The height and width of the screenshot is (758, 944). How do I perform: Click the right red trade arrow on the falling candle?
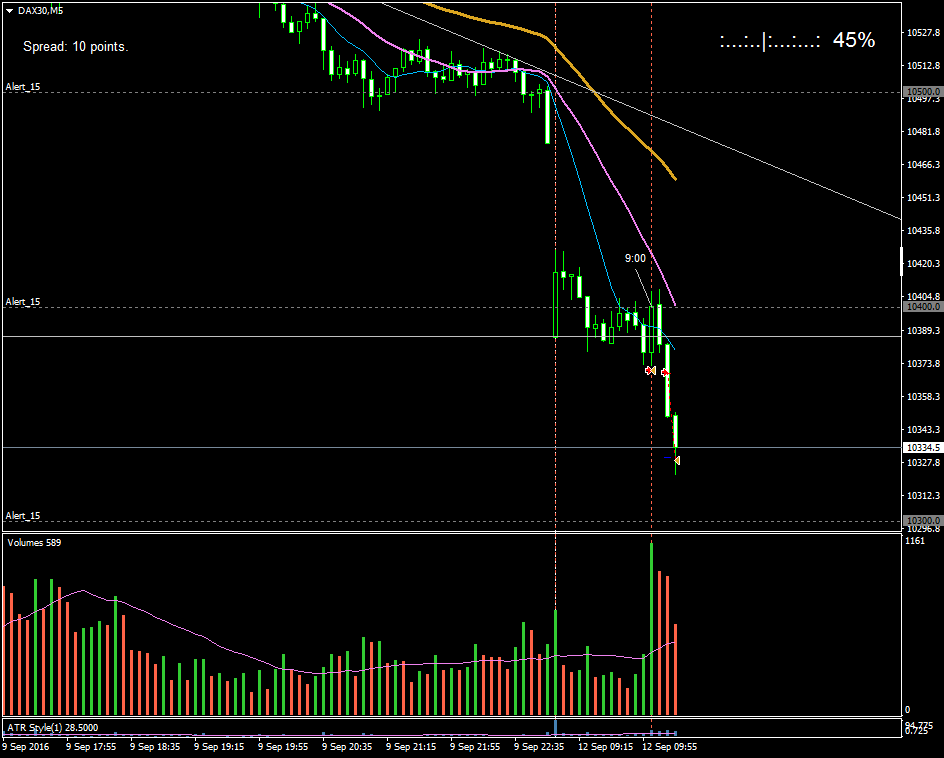click(665, 371)
